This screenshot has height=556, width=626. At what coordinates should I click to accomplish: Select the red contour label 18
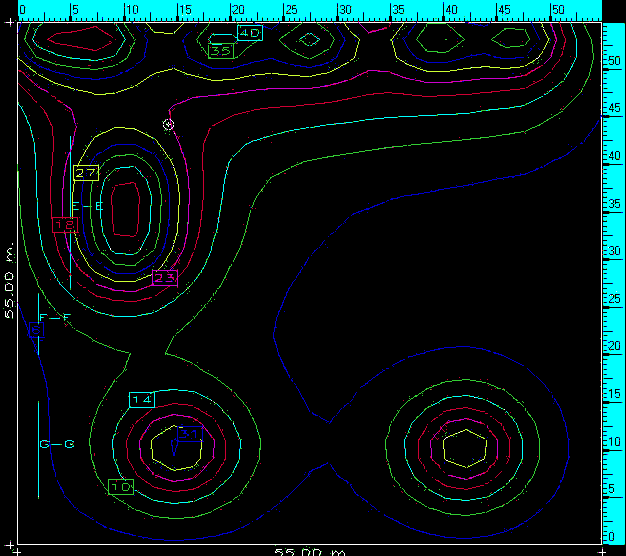(65, 225)
